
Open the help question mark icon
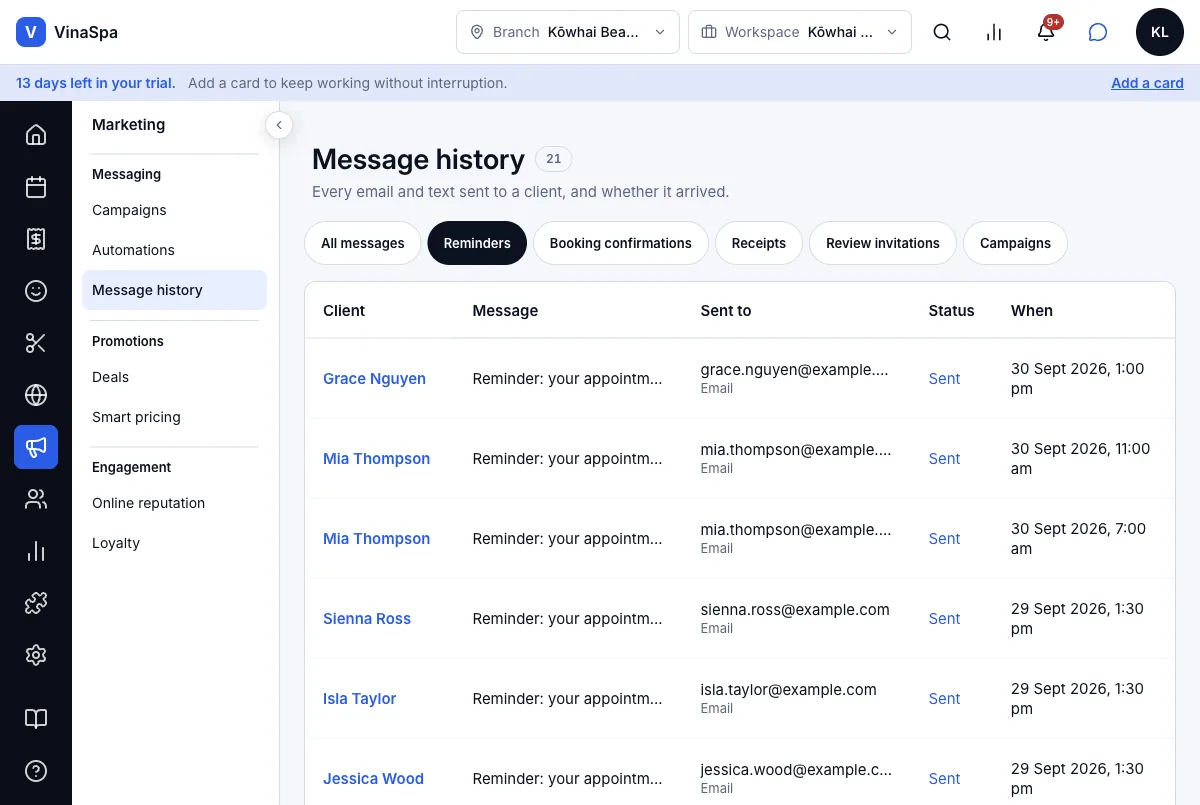point(36,771)
